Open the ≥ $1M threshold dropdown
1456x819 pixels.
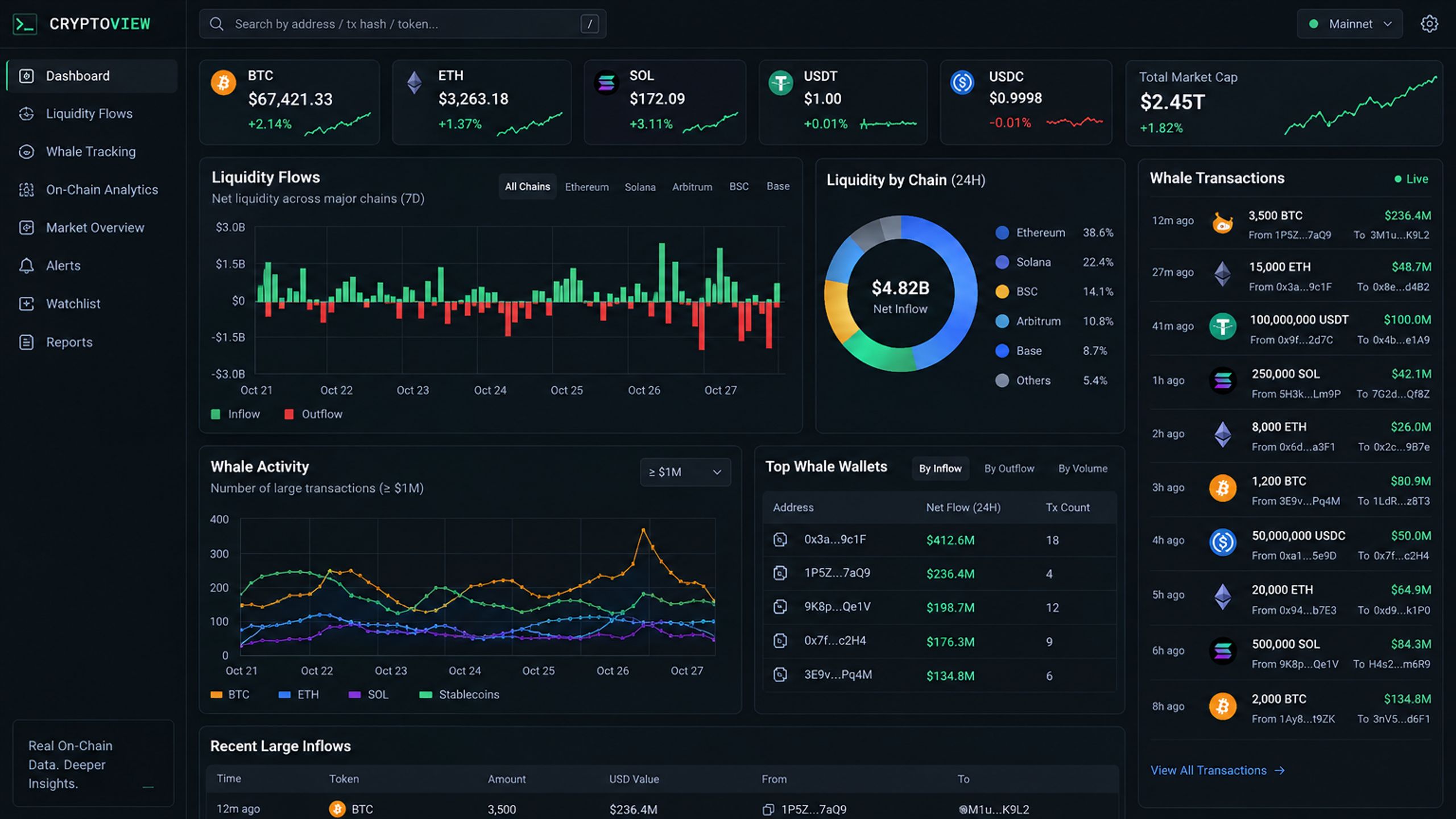point(685,472)
